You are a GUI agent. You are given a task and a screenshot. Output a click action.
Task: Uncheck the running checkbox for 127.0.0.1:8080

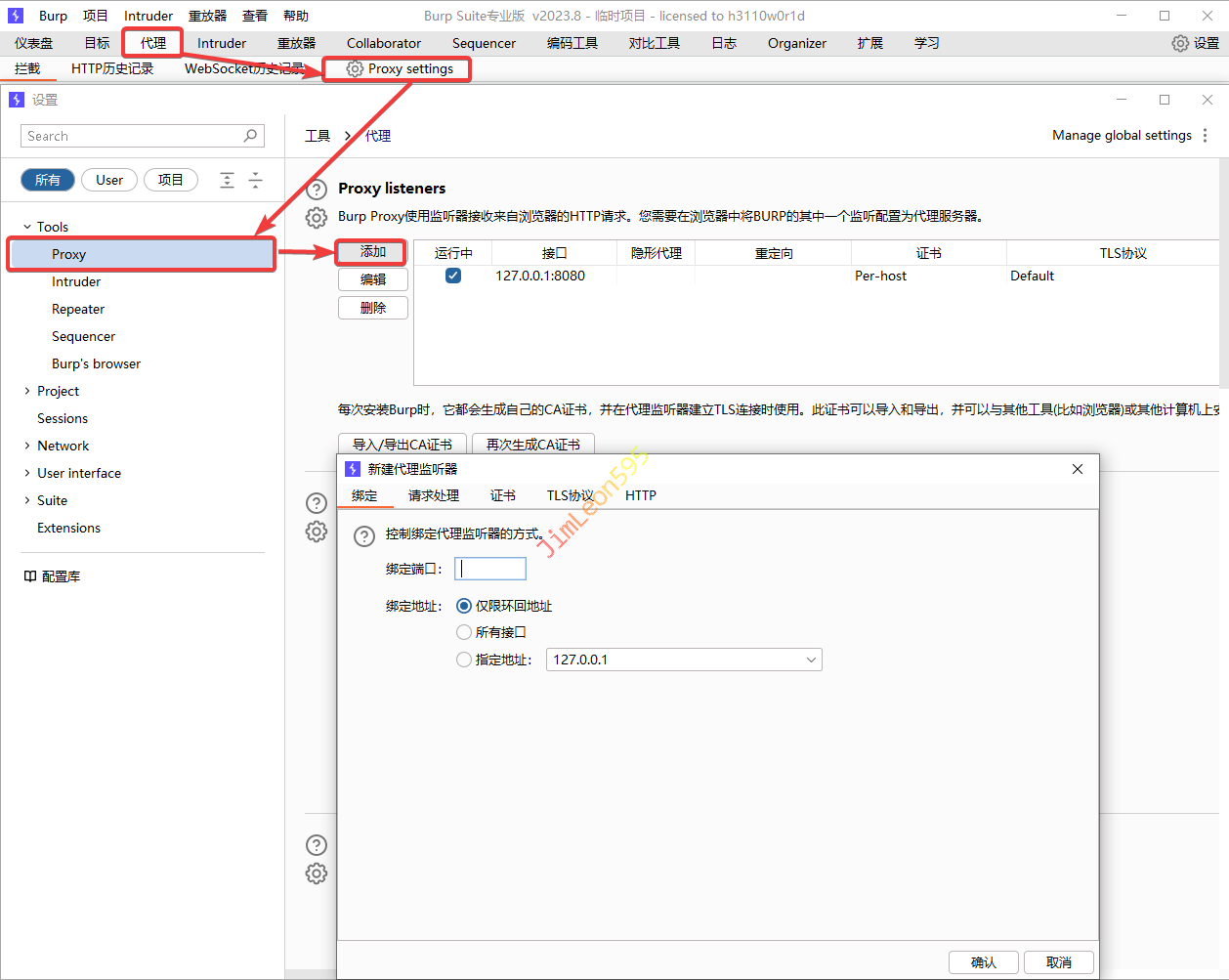[453, 276]
